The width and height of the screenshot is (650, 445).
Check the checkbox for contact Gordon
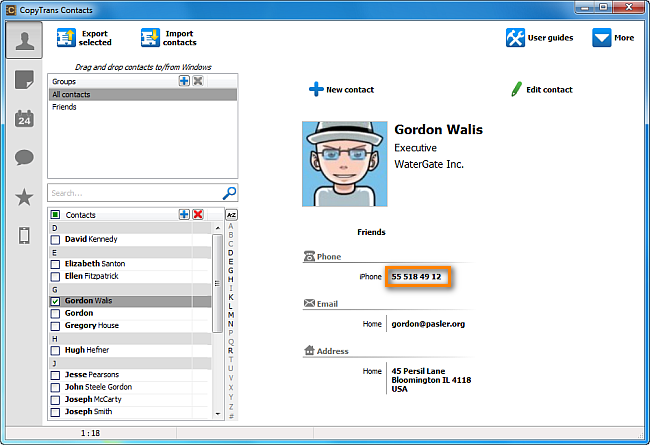click(55, 314)
